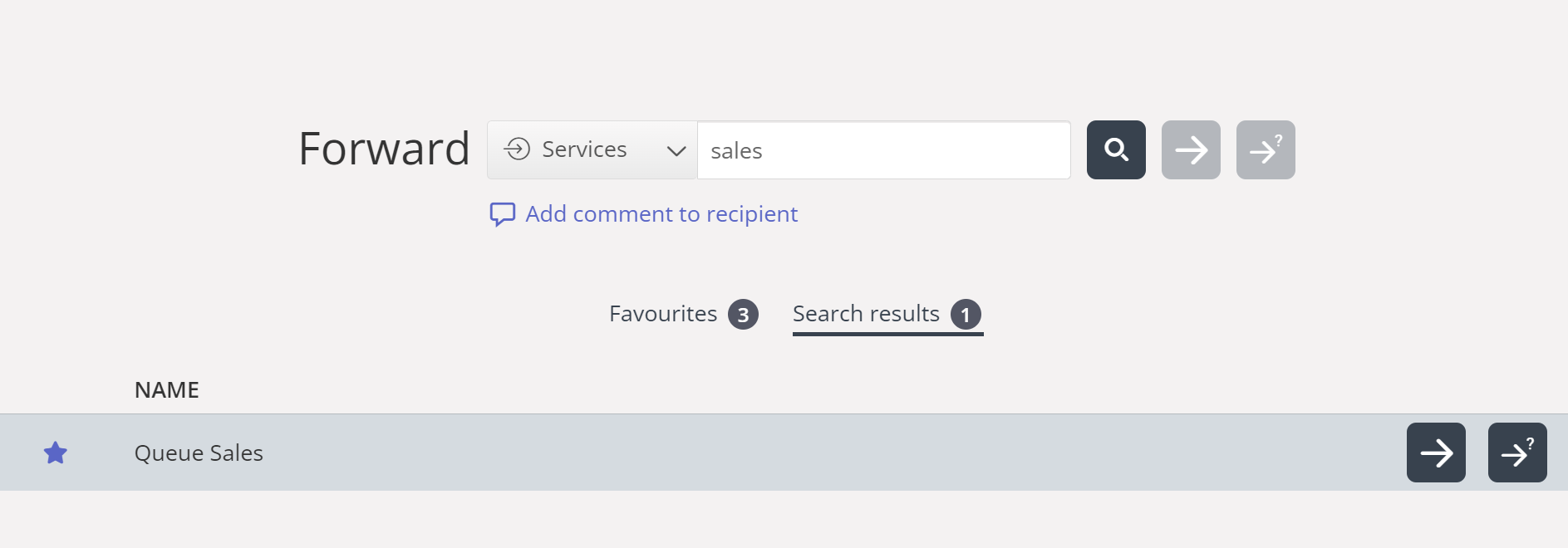Image resolution: width=1568 pixels, height=548 pixels.
Task: Click the Search results count badge 1
Action: pyautogui.click(x=966, y=315)
